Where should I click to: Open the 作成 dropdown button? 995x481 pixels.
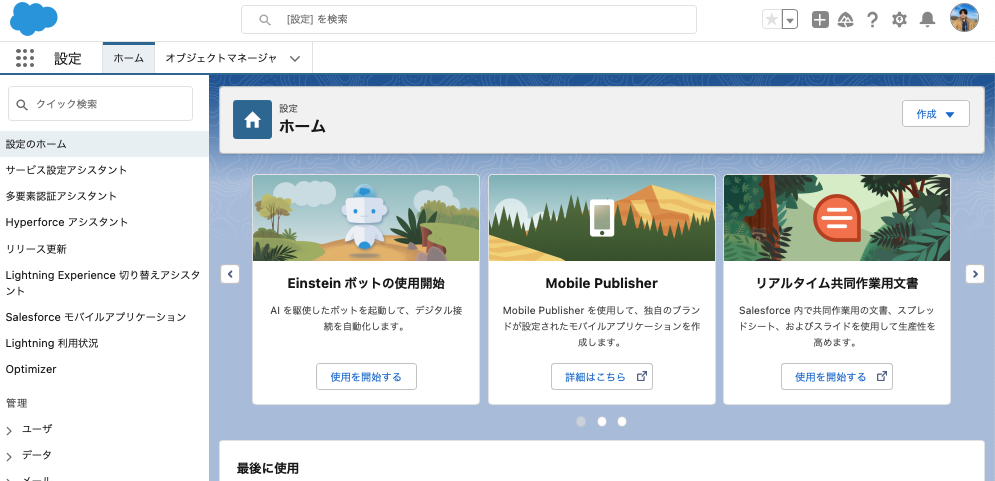[x=936, y=114]
